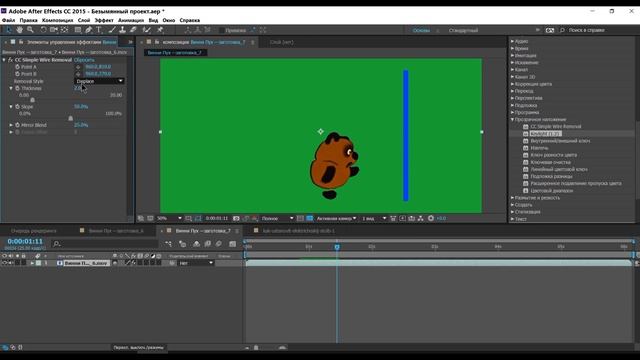
Task: Open the 1 вид layout dropdown
Action: point(374,218)
